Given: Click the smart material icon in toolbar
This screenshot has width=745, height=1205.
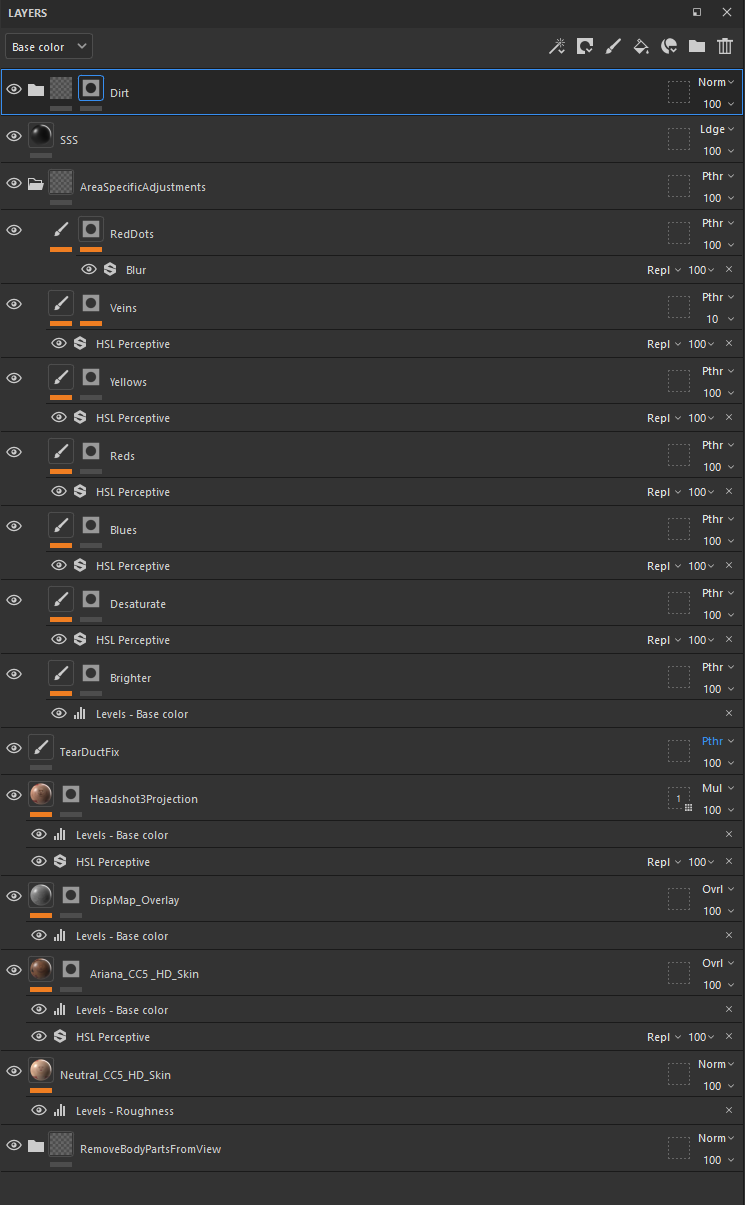Looking at the screenshot, I should tap(670, 46).
